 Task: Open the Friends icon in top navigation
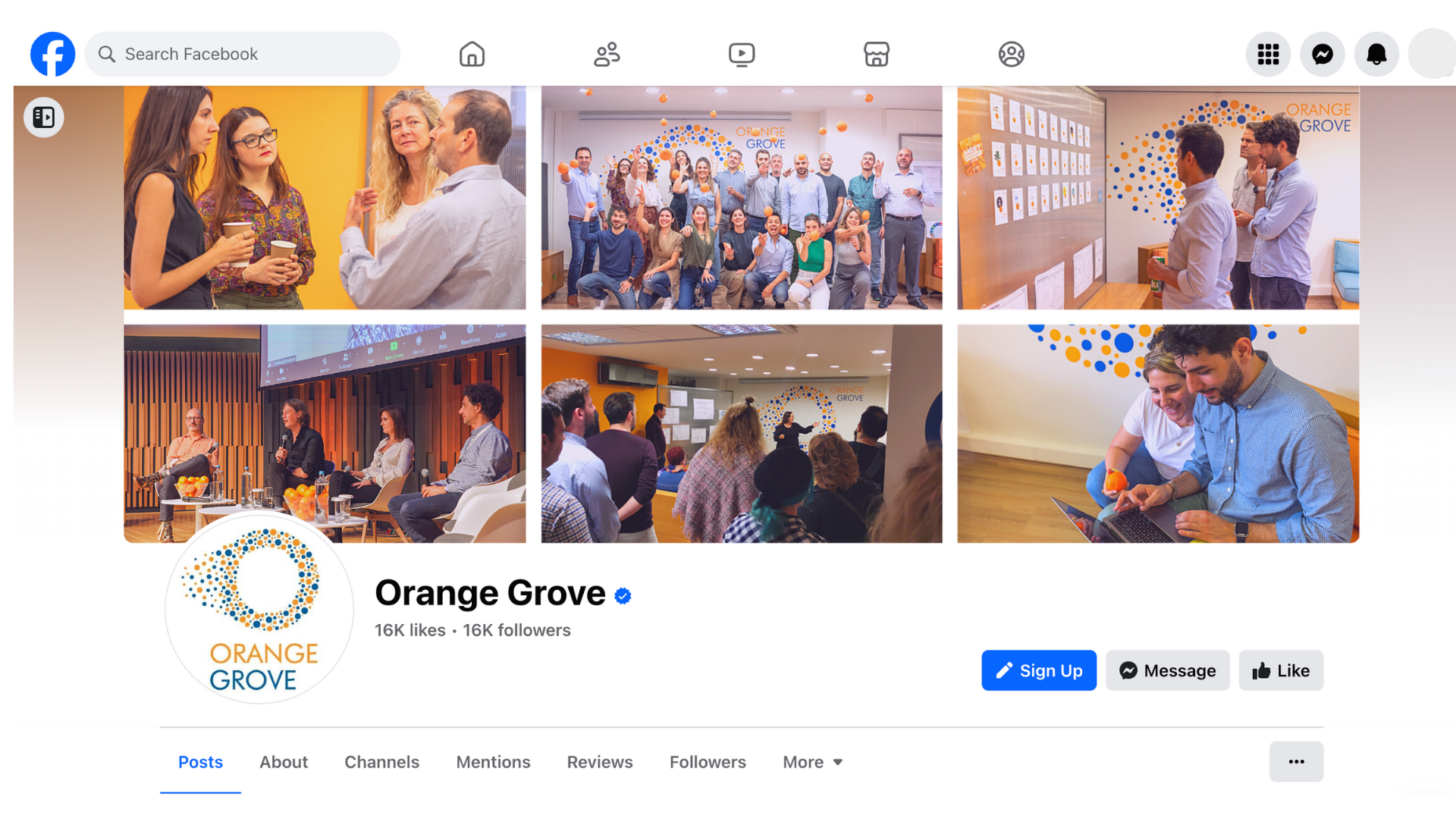coord(607,54)
